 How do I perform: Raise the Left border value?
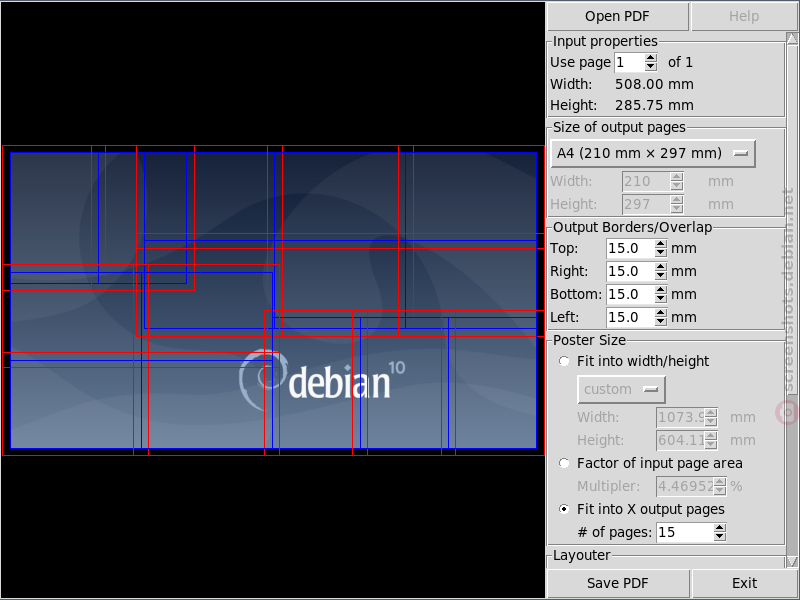click(661, 313)
